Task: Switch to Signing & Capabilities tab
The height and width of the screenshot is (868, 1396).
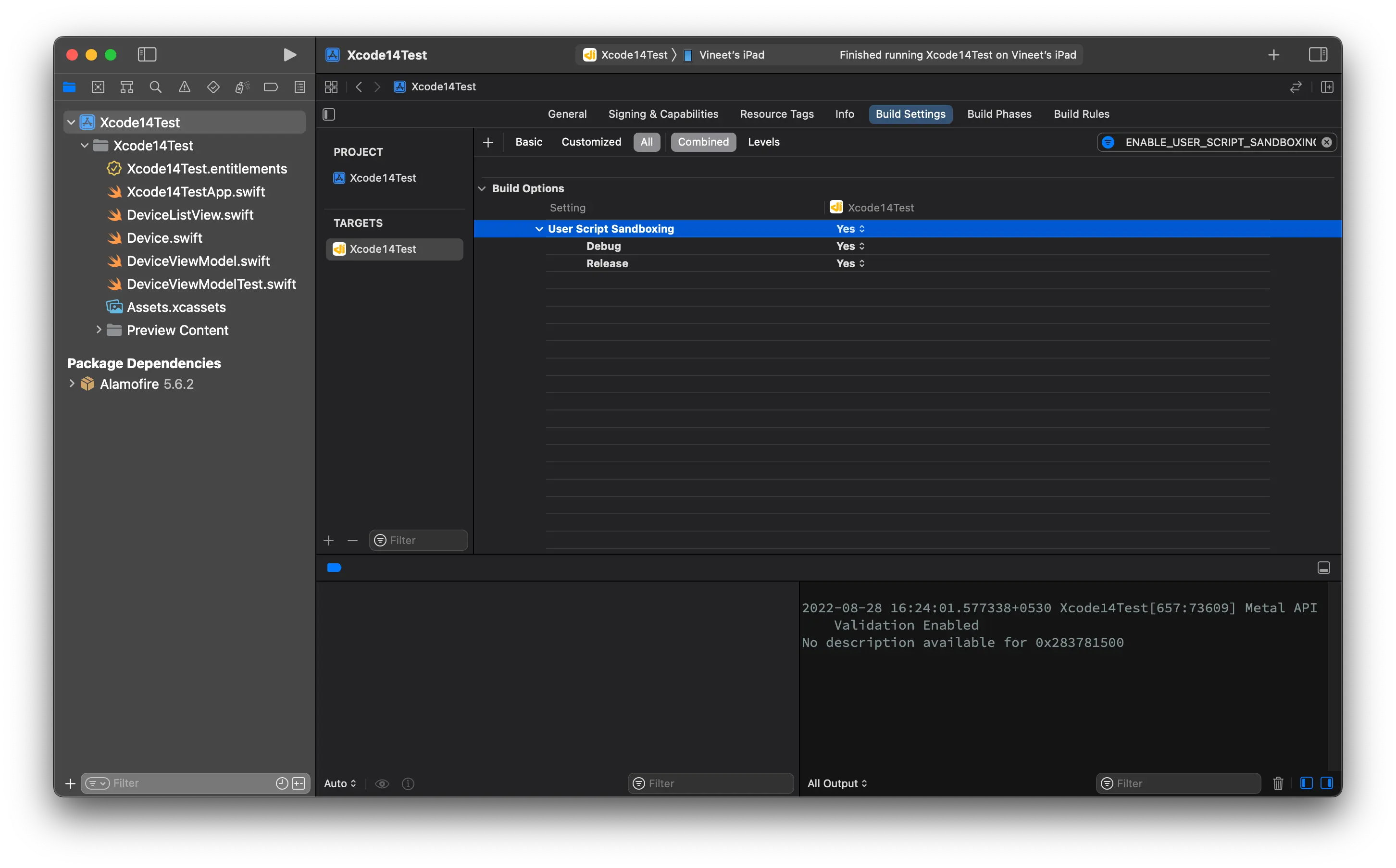Action: click(663, 114)
